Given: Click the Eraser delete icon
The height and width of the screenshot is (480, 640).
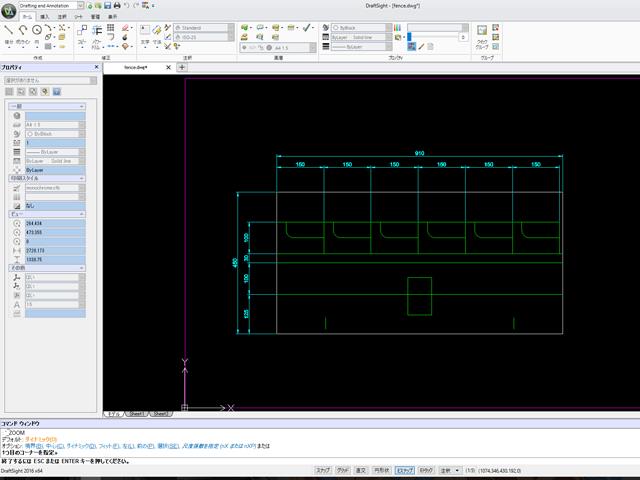Looking at the screenshot, I should tap(125, 28).
